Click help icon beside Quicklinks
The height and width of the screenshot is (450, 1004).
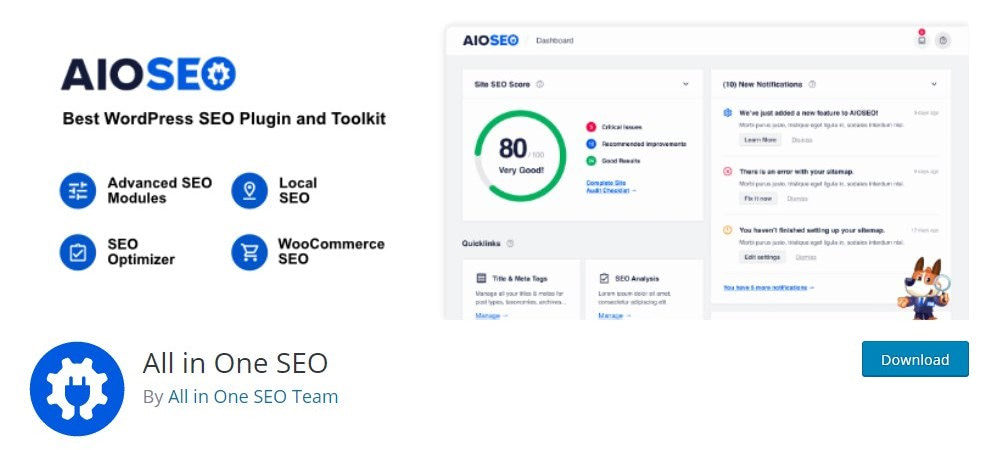(x=510, y=243)
